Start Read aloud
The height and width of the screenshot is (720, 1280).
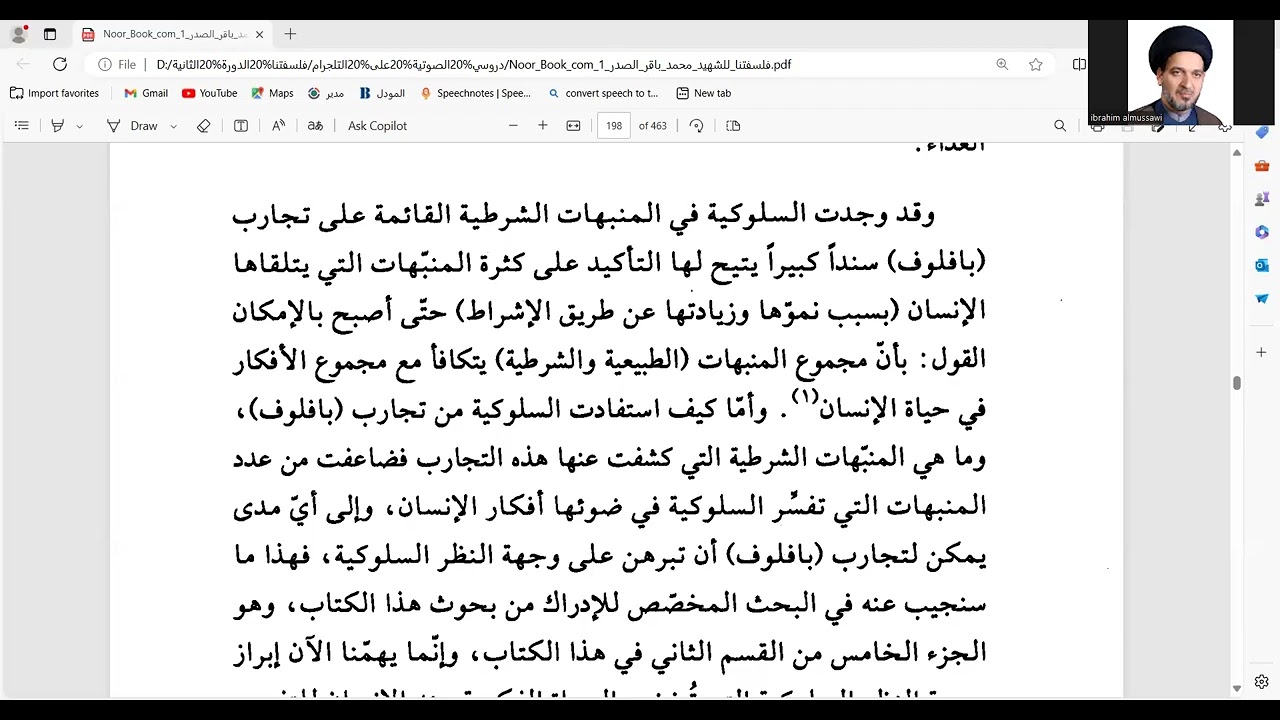pyautogui.click(x=279, y=126)
